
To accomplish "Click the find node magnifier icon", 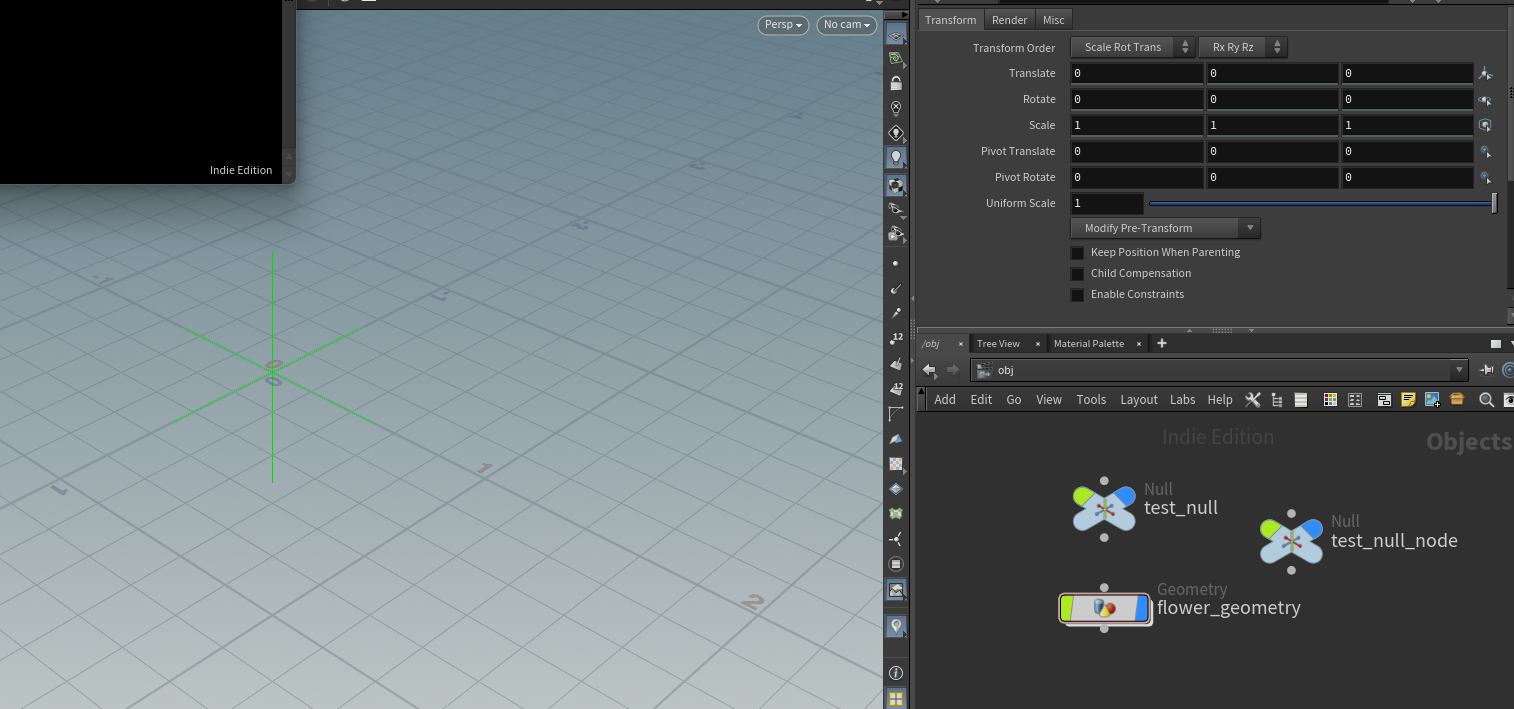I will click(x=1486, y=400).
